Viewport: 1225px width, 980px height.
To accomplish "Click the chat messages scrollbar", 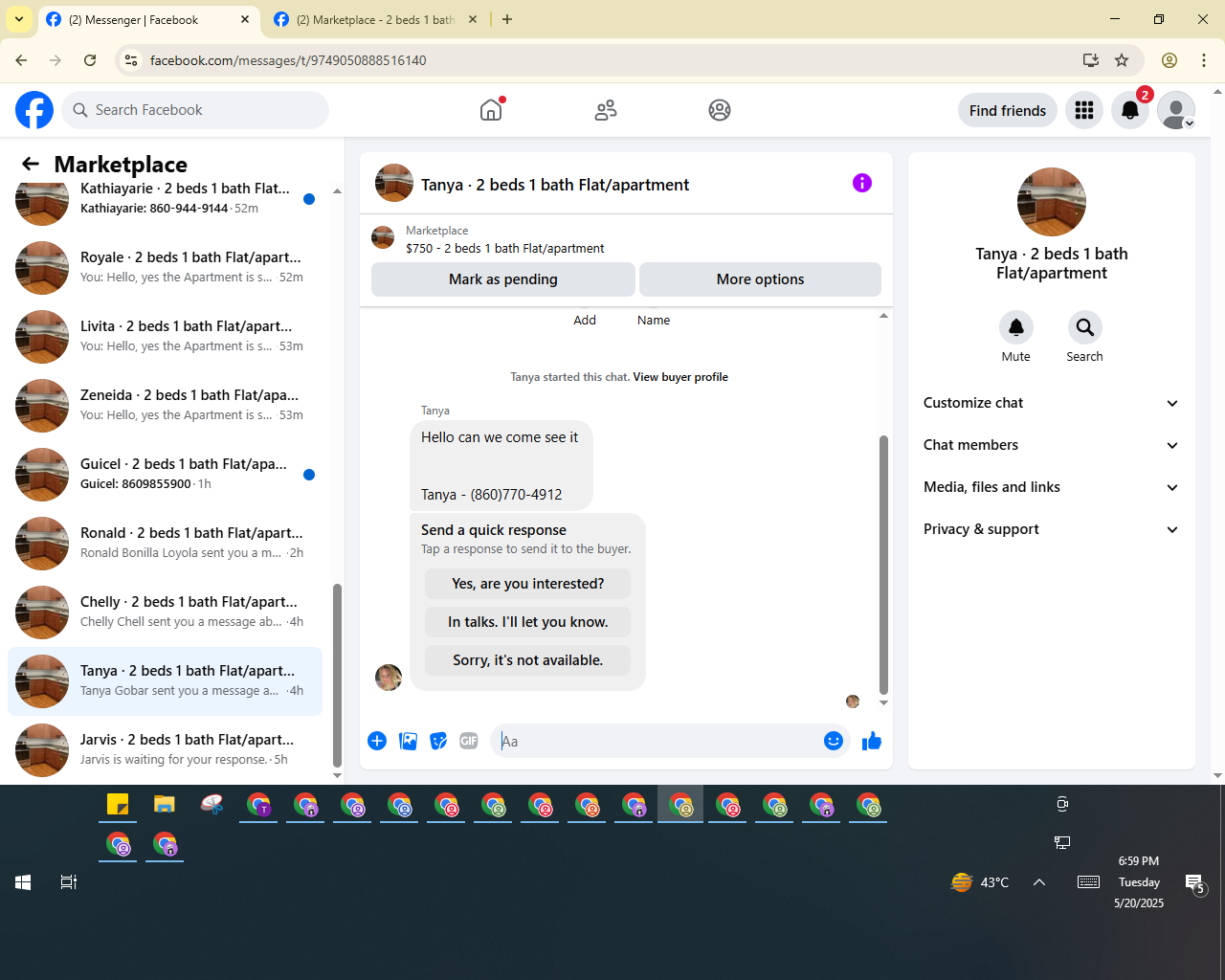I will coord(883,565).
